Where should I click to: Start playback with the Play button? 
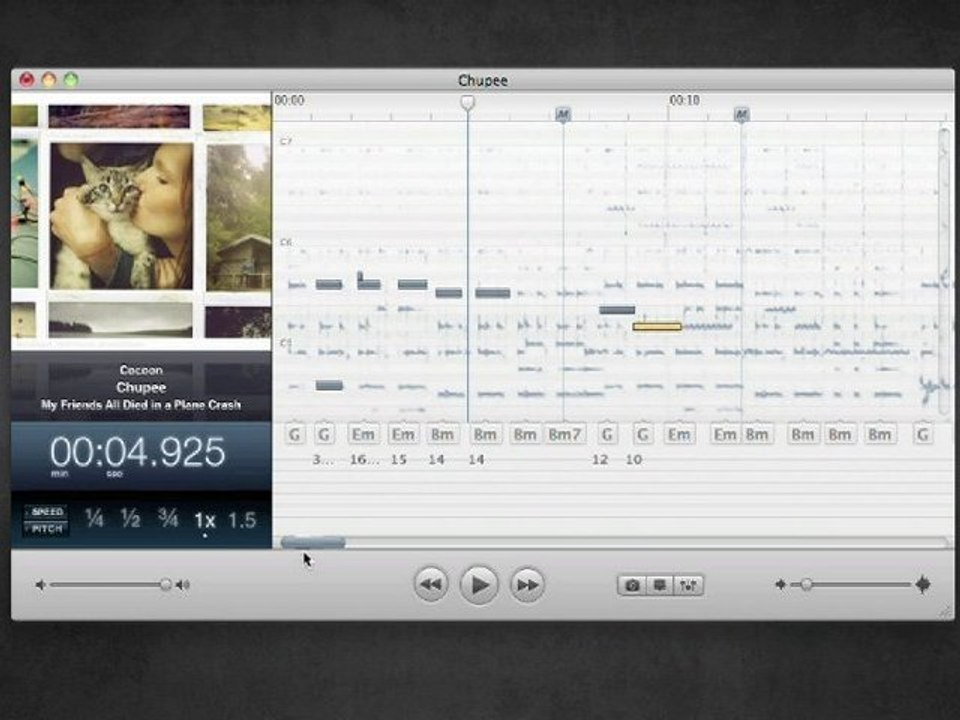pyautogui.click(x=479, y=585)
